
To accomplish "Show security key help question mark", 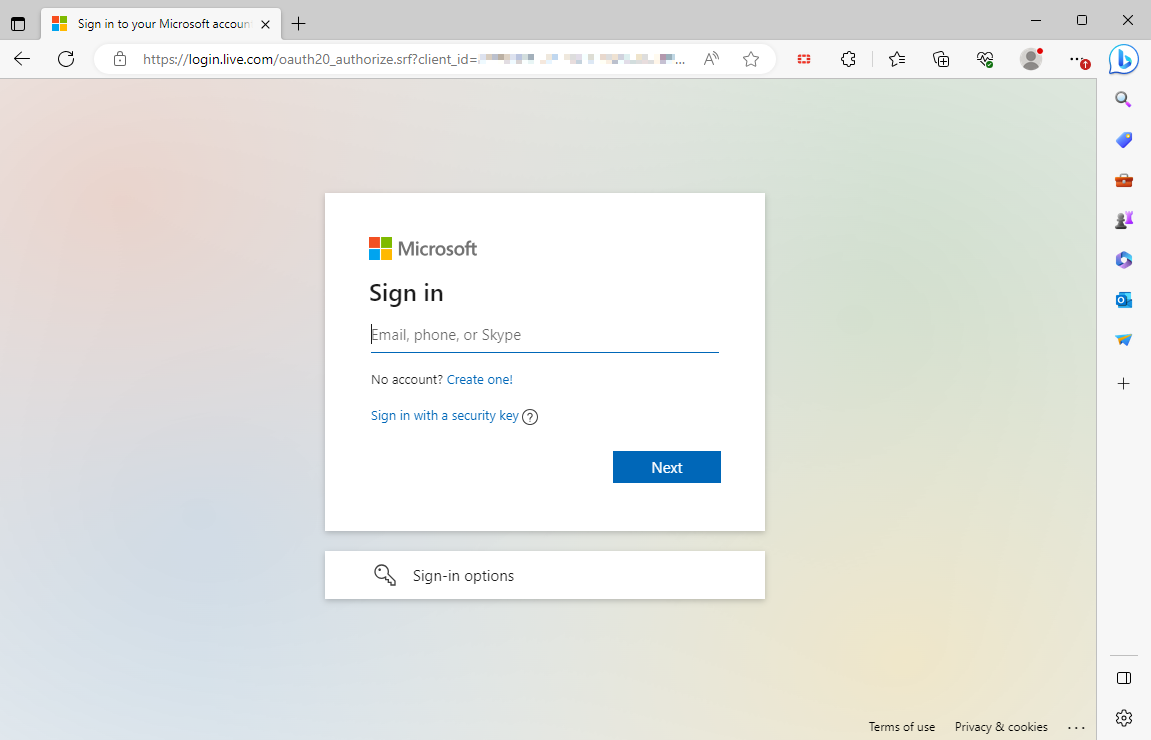I will click(x=530, y=417).
